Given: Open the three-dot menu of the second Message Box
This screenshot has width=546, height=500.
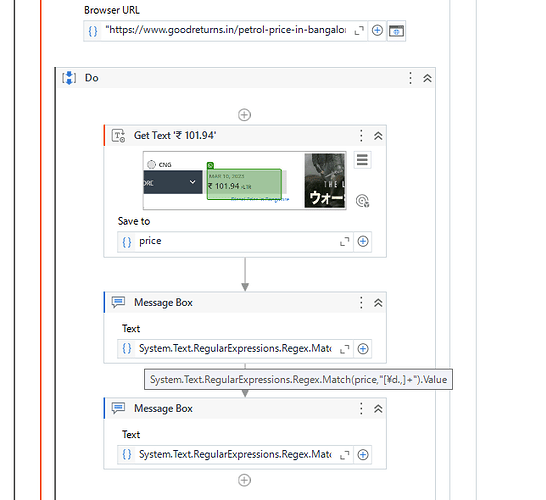Looking at the screenshot, I should coord(361,408).
